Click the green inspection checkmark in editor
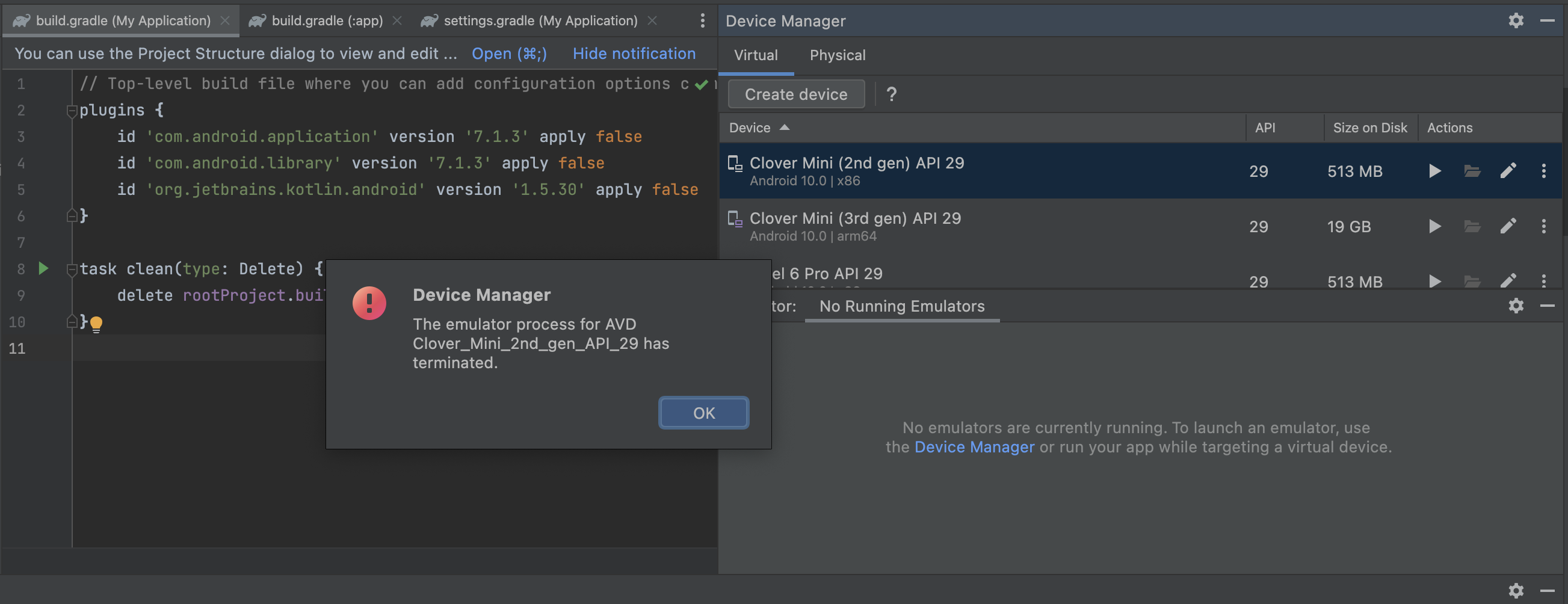 point(701,85)
